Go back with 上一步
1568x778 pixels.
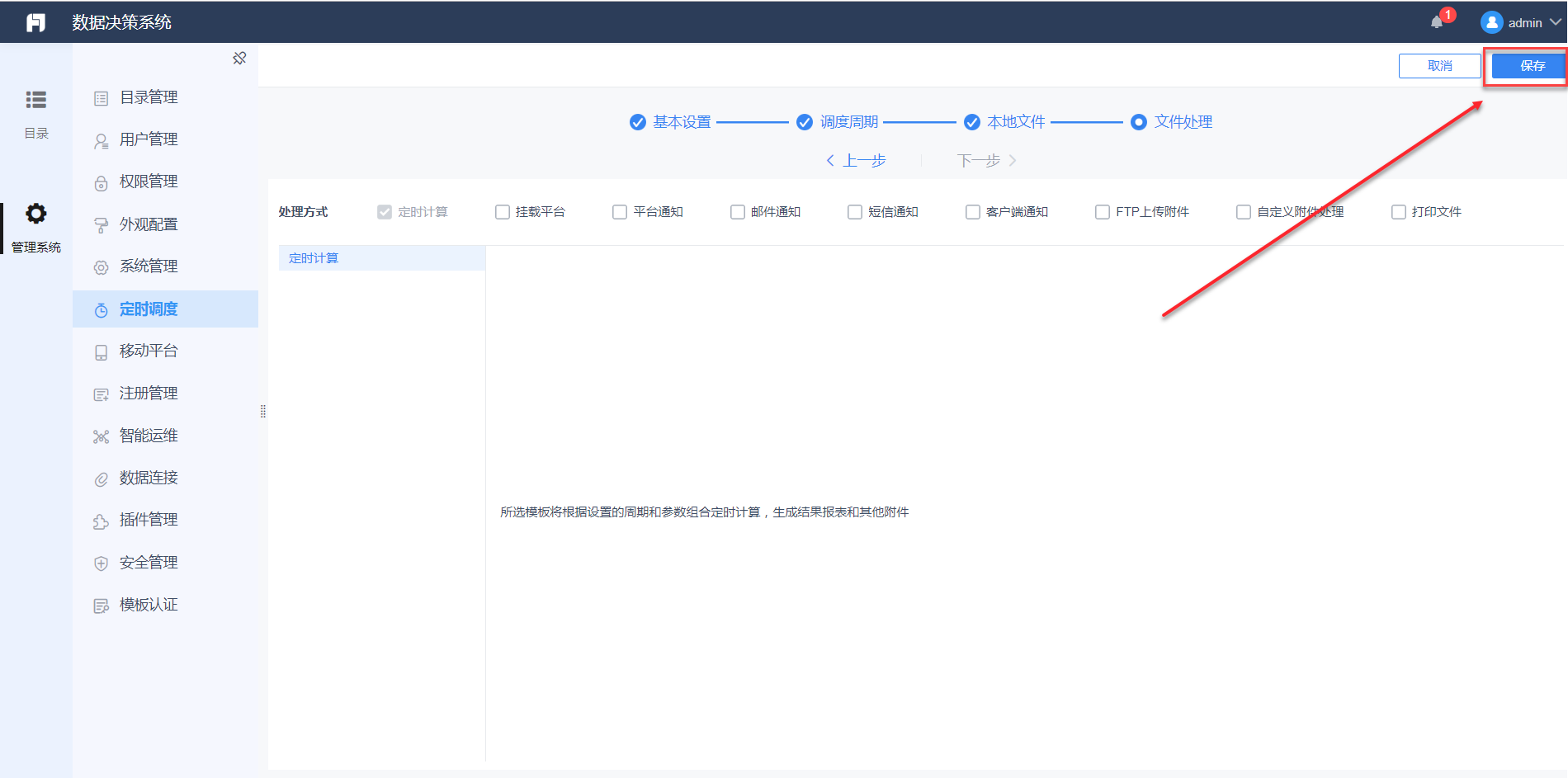(856, 160)
